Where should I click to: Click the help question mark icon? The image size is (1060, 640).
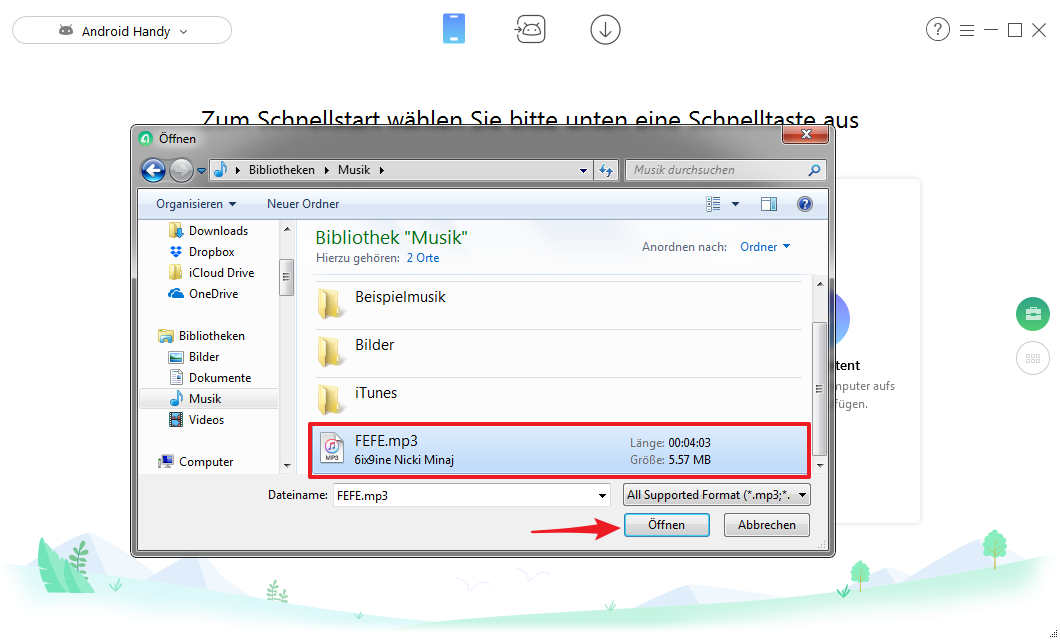click(938, 30)
